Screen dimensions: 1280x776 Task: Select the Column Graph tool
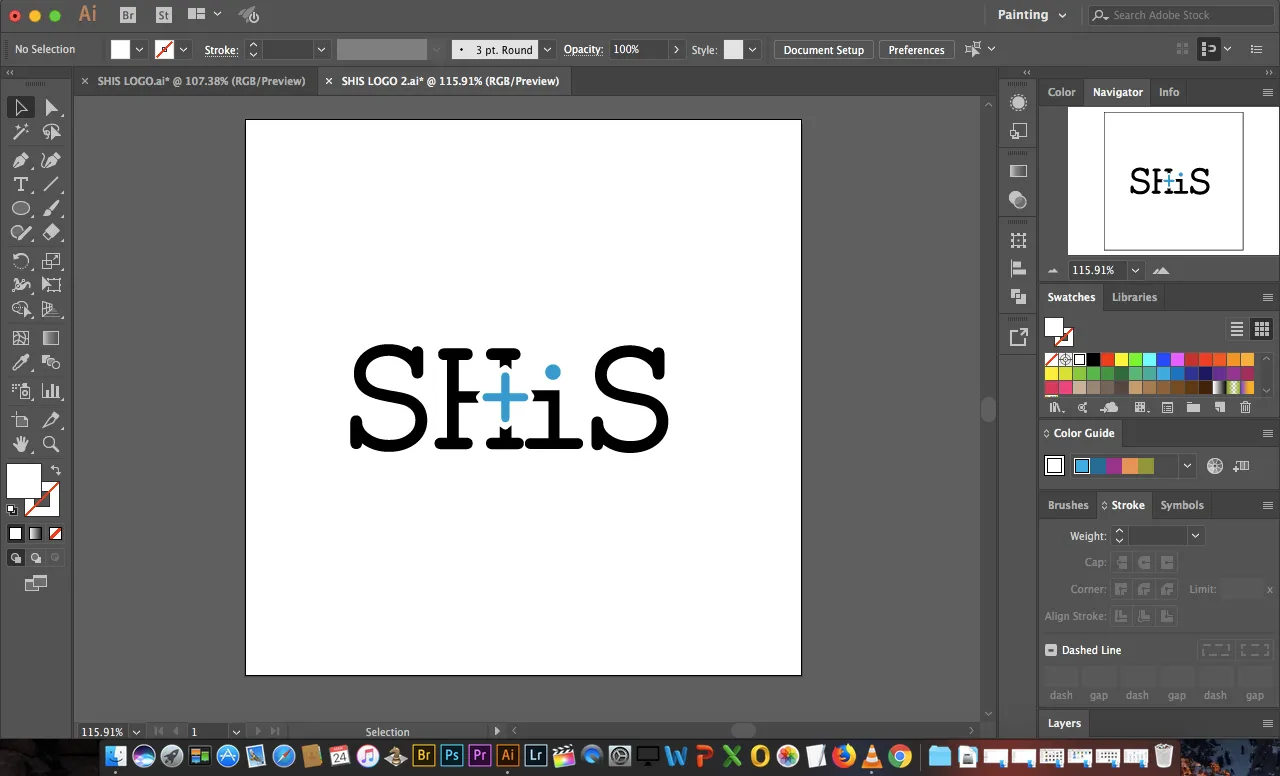coord(52,391)
